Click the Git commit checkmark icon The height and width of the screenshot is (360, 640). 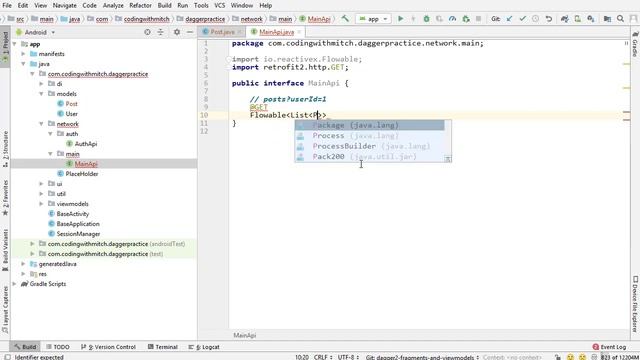tap(522, 19)
